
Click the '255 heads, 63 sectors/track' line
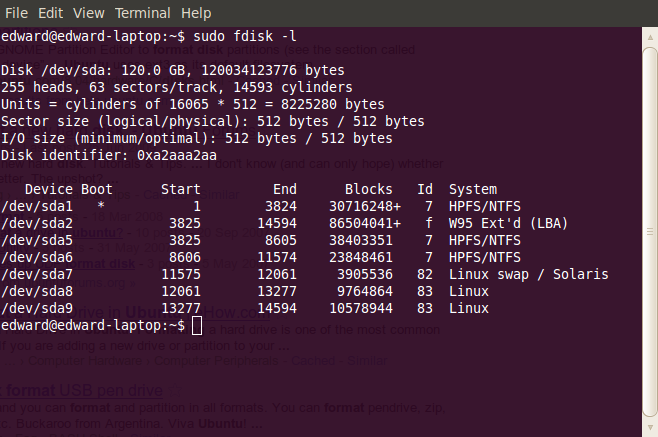(x=177, y=87)
